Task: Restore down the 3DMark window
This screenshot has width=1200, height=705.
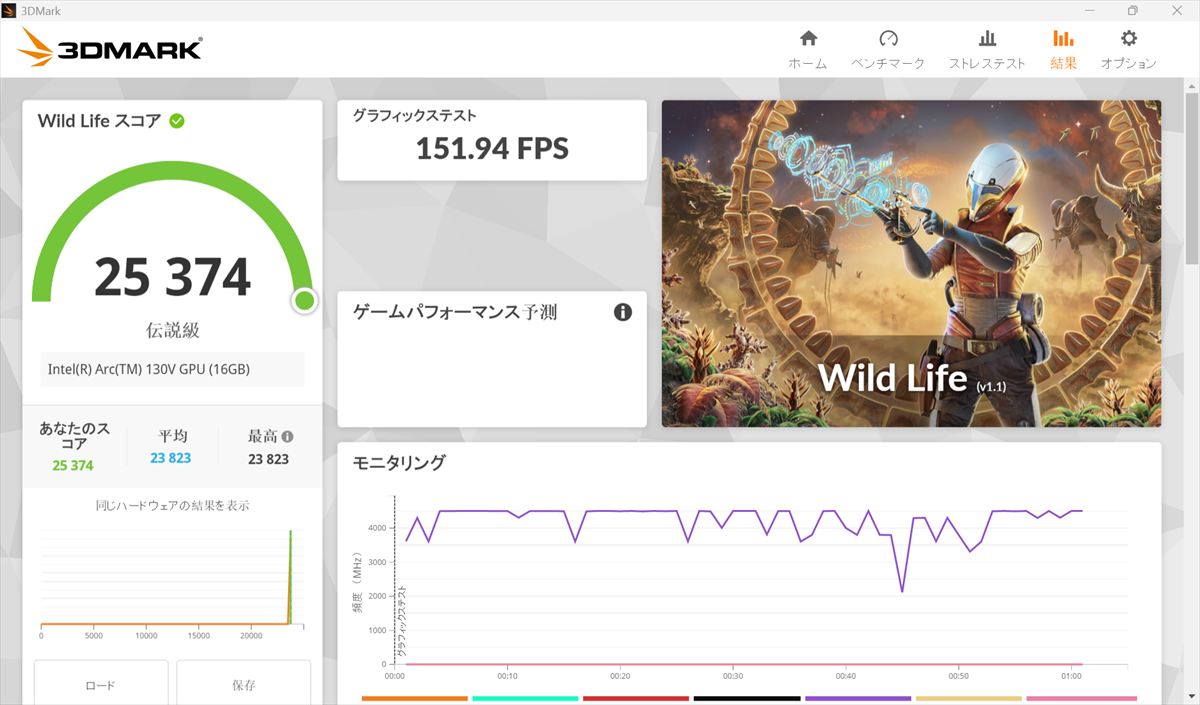Action: coord(1132,10)
